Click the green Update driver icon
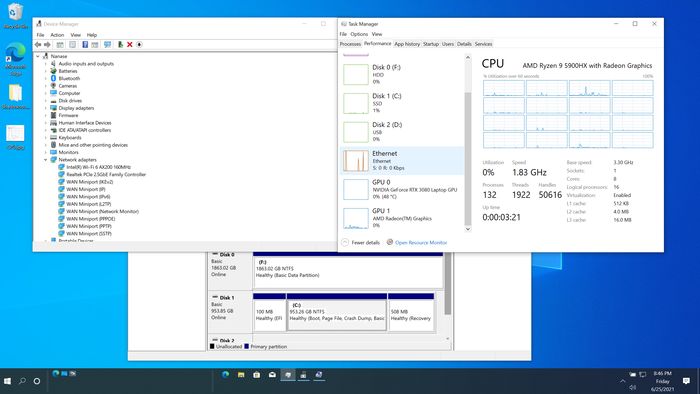The image size is (700, 394). pyautogui.click(x=120, y=45)
